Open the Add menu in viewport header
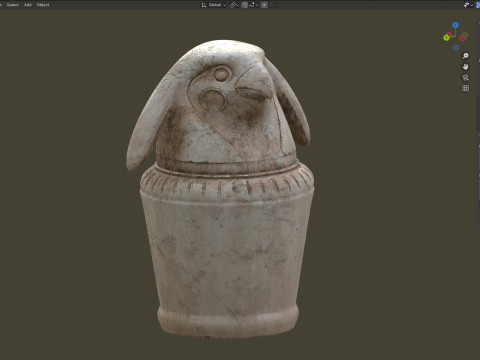The image size is (480, 360). (28, 5)
